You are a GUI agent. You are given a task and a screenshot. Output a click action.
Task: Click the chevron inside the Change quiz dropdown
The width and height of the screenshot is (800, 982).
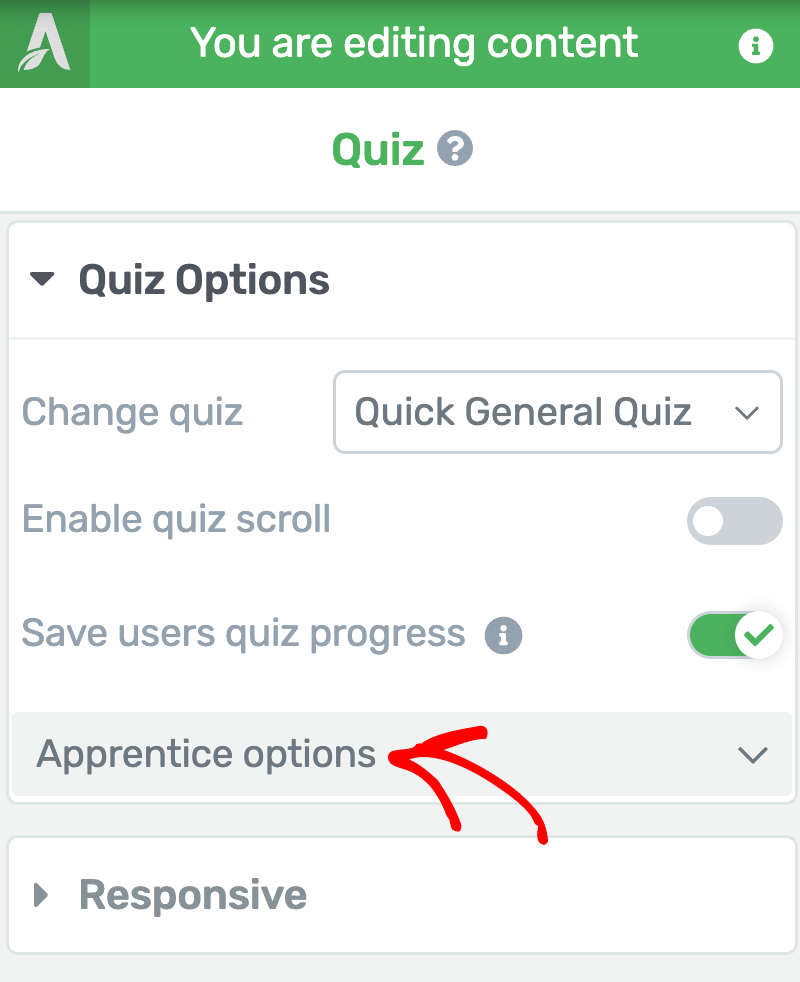(747, 413)
